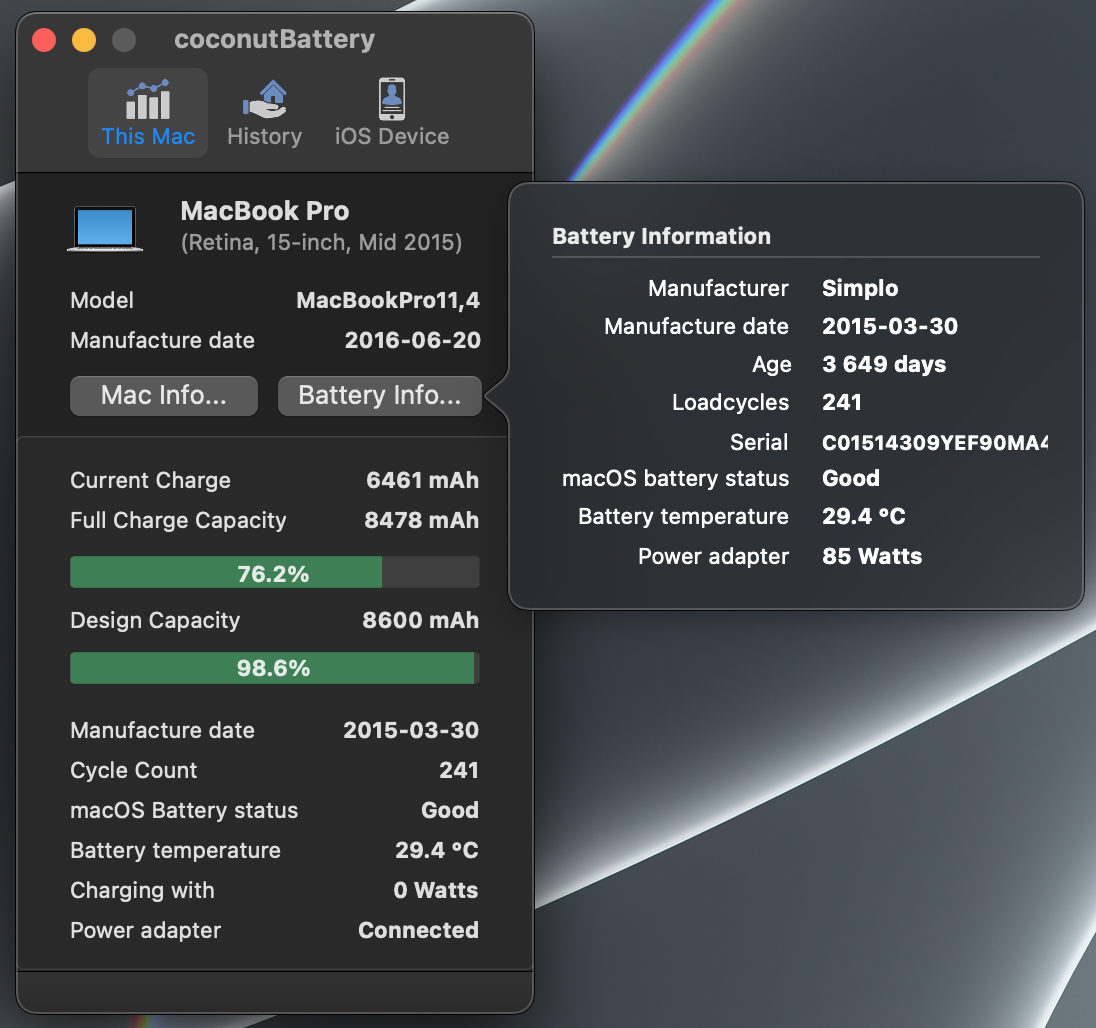Viewport: 1096px width, 1028px height.
Task: Click the 8600 mAh design capacity value
Action: pyautogui.click(x=420, y=621)
